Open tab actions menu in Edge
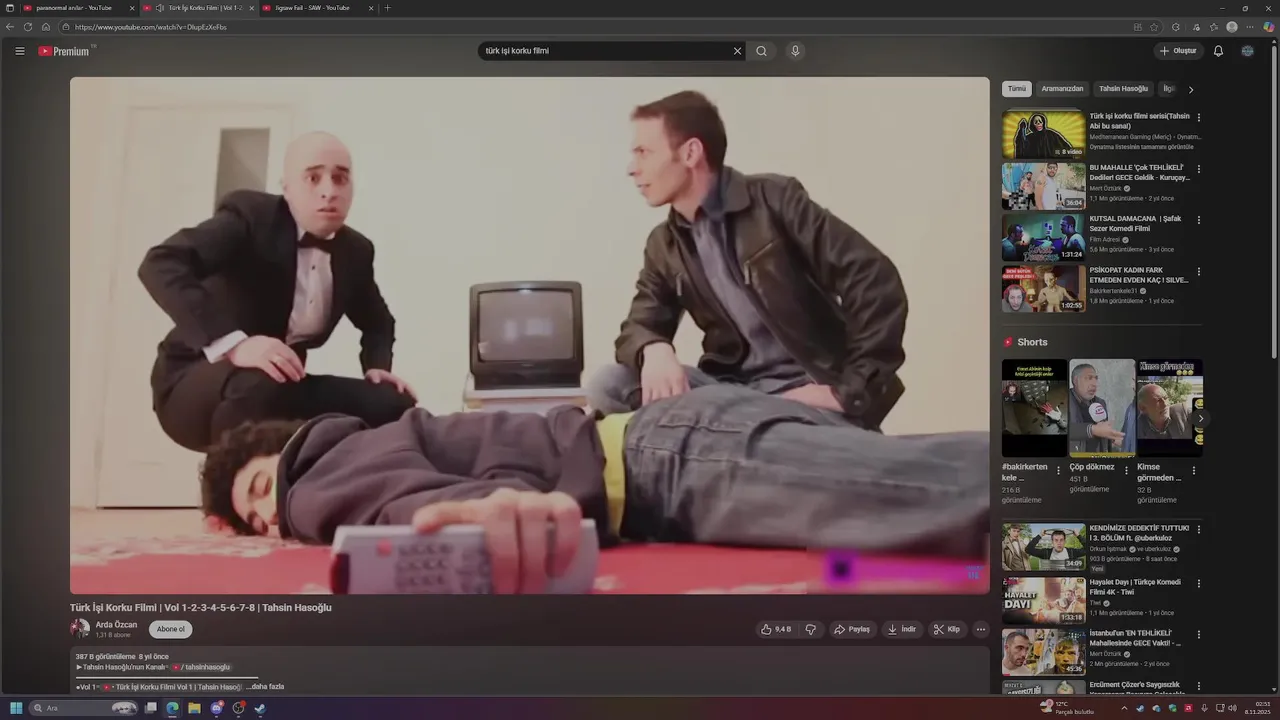Viewport: 1280px width, 720px height. [x=10, y=8]
